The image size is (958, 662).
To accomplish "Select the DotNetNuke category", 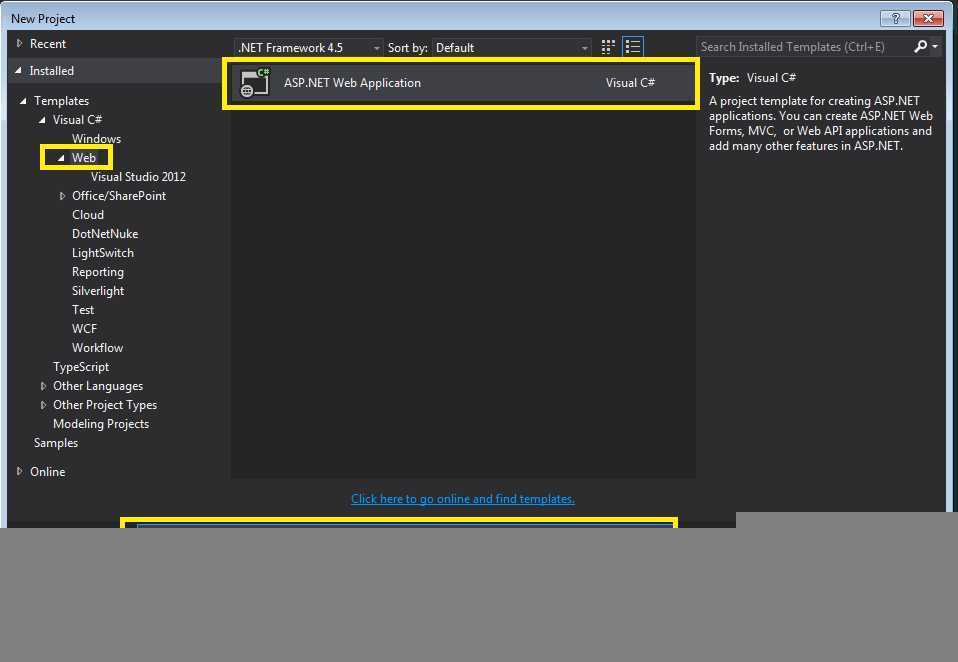I will [105, 234].
